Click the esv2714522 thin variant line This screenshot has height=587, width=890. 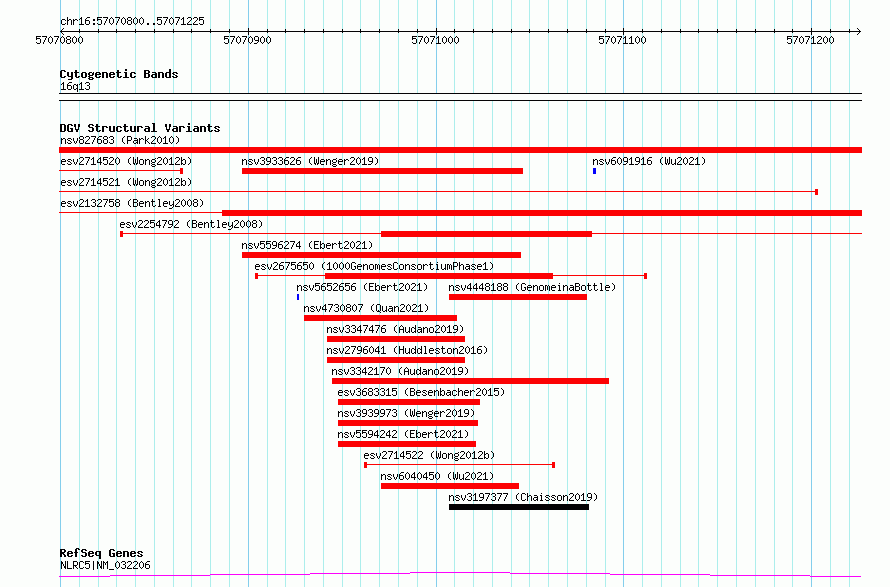point(459,465)
